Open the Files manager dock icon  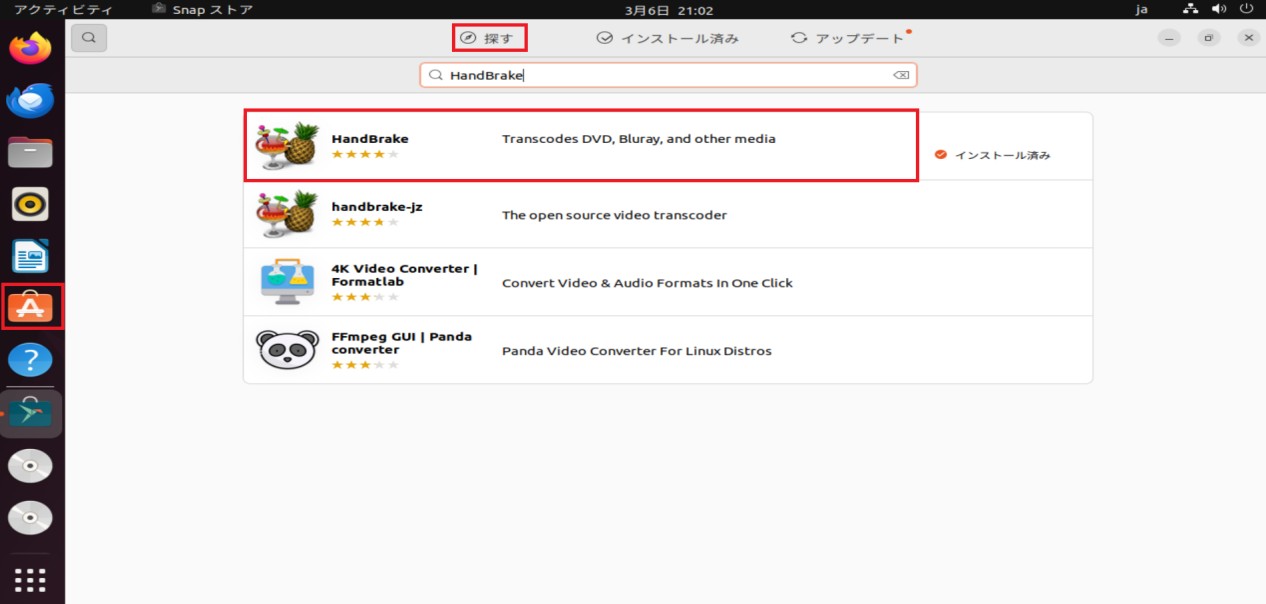point(30,152)
